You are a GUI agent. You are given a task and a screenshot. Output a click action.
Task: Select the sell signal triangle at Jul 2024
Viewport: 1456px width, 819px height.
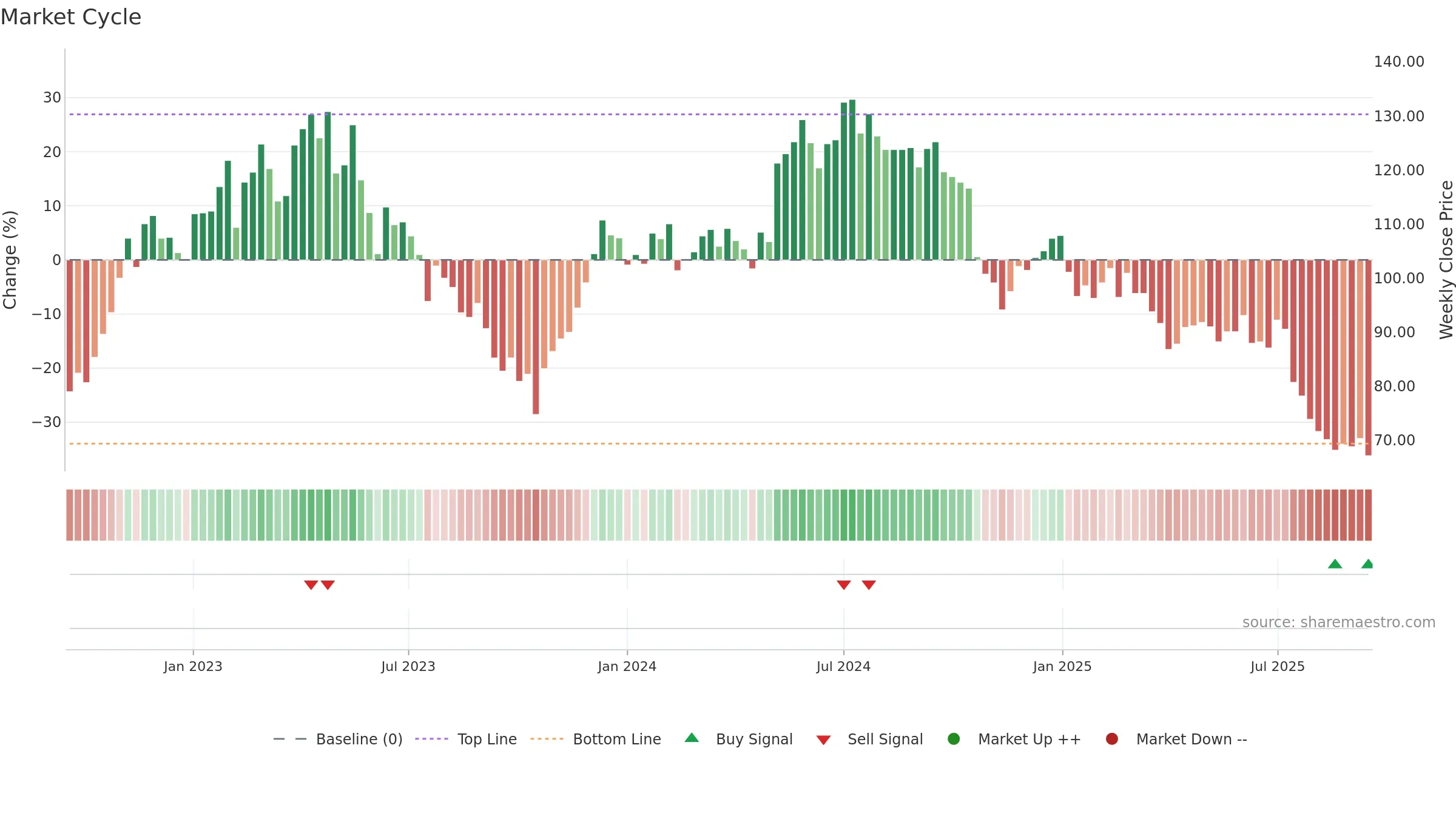844,585
